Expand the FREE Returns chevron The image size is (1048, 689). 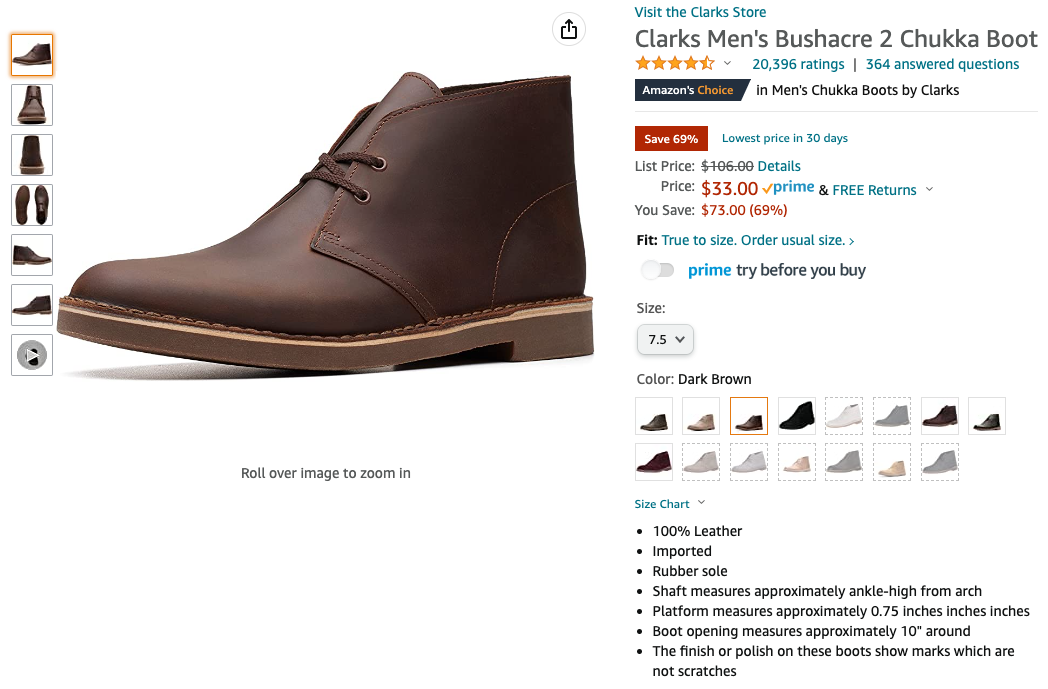click(929, 190)
